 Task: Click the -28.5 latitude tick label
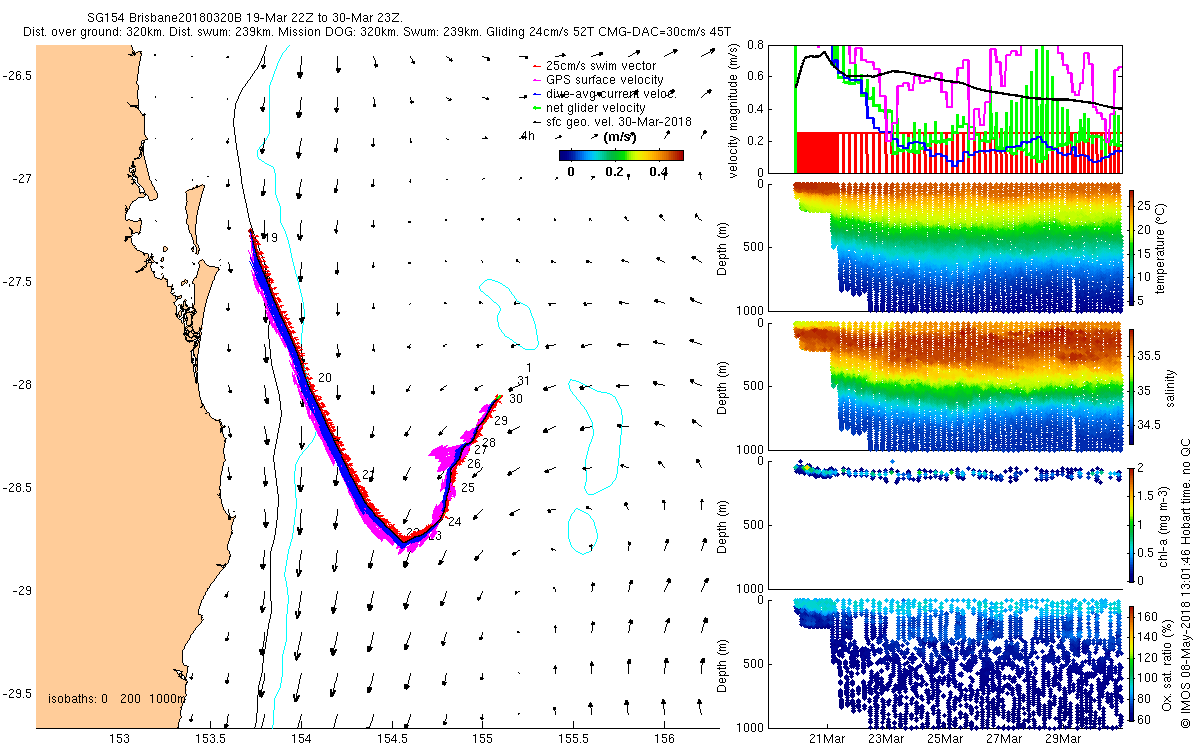(17, 488)
